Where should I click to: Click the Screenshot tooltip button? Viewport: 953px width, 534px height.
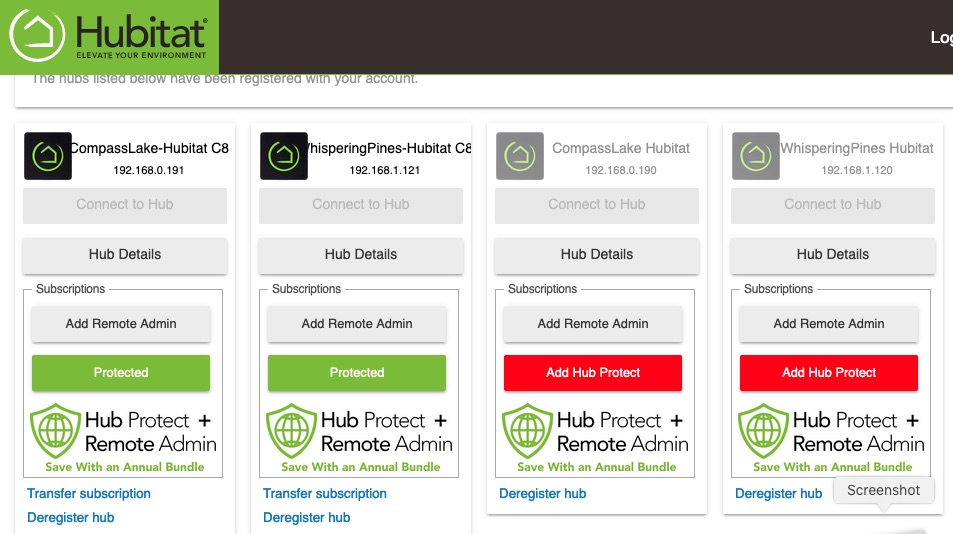point(884,490)
